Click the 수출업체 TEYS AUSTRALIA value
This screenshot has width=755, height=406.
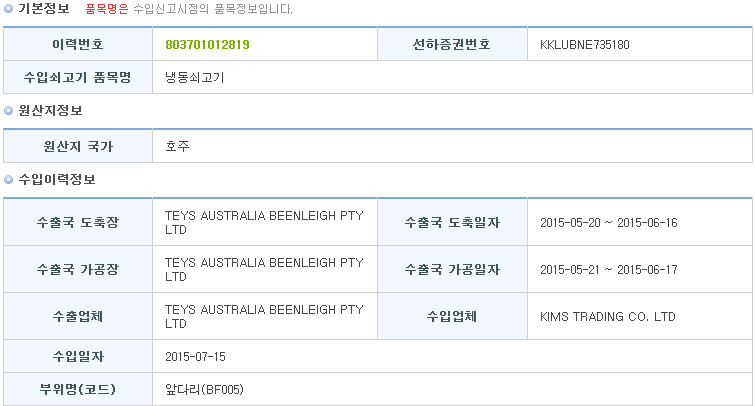coord(264,316)
